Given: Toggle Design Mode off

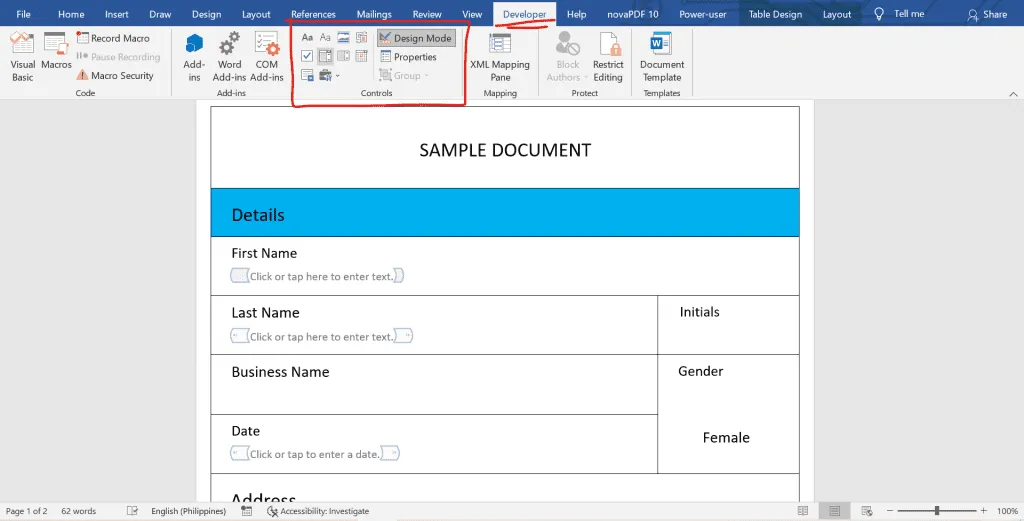Looking at the screenshot, I should (x=415, y=38).
